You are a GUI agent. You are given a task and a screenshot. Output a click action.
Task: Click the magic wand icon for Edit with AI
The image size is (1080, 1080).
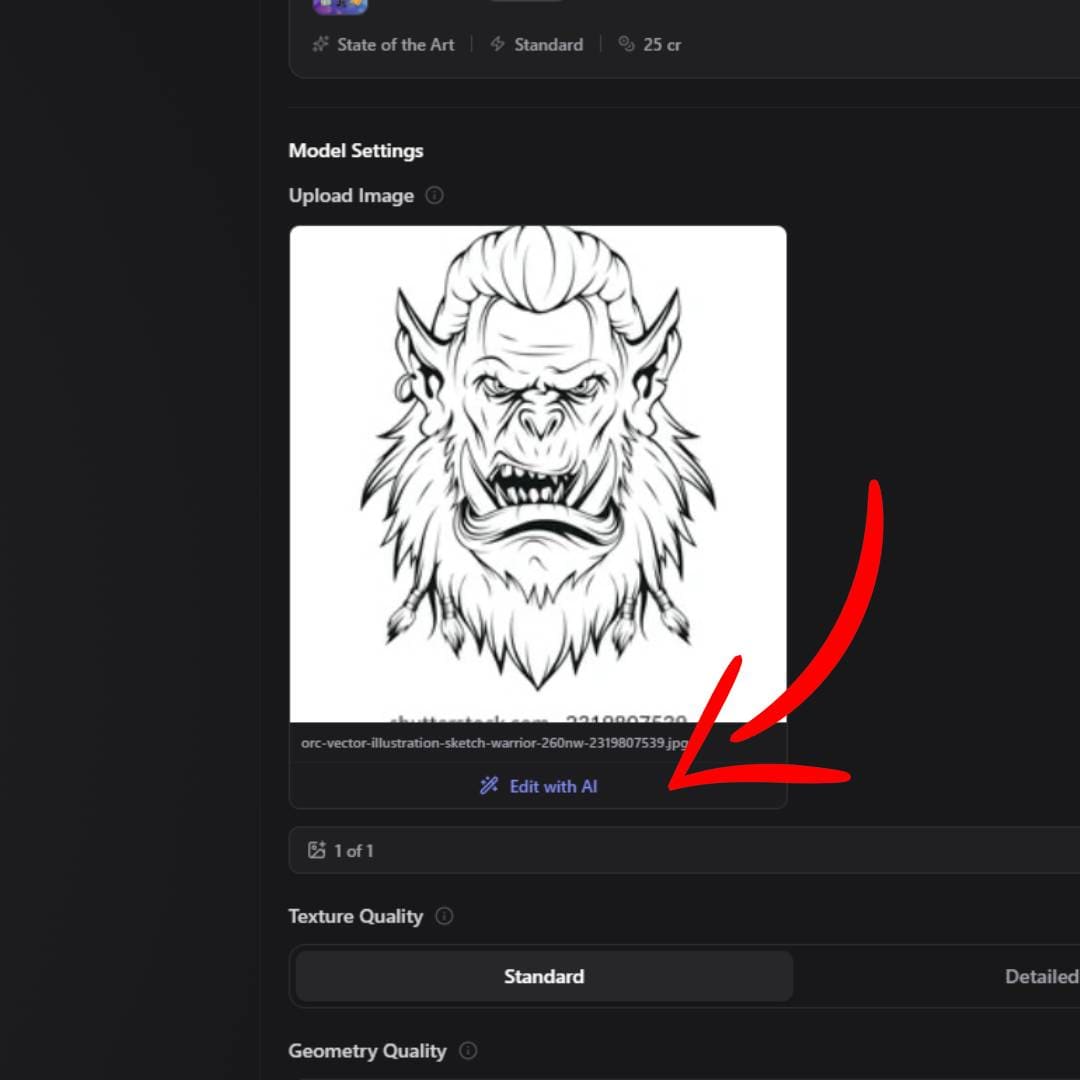pos(489,786)
